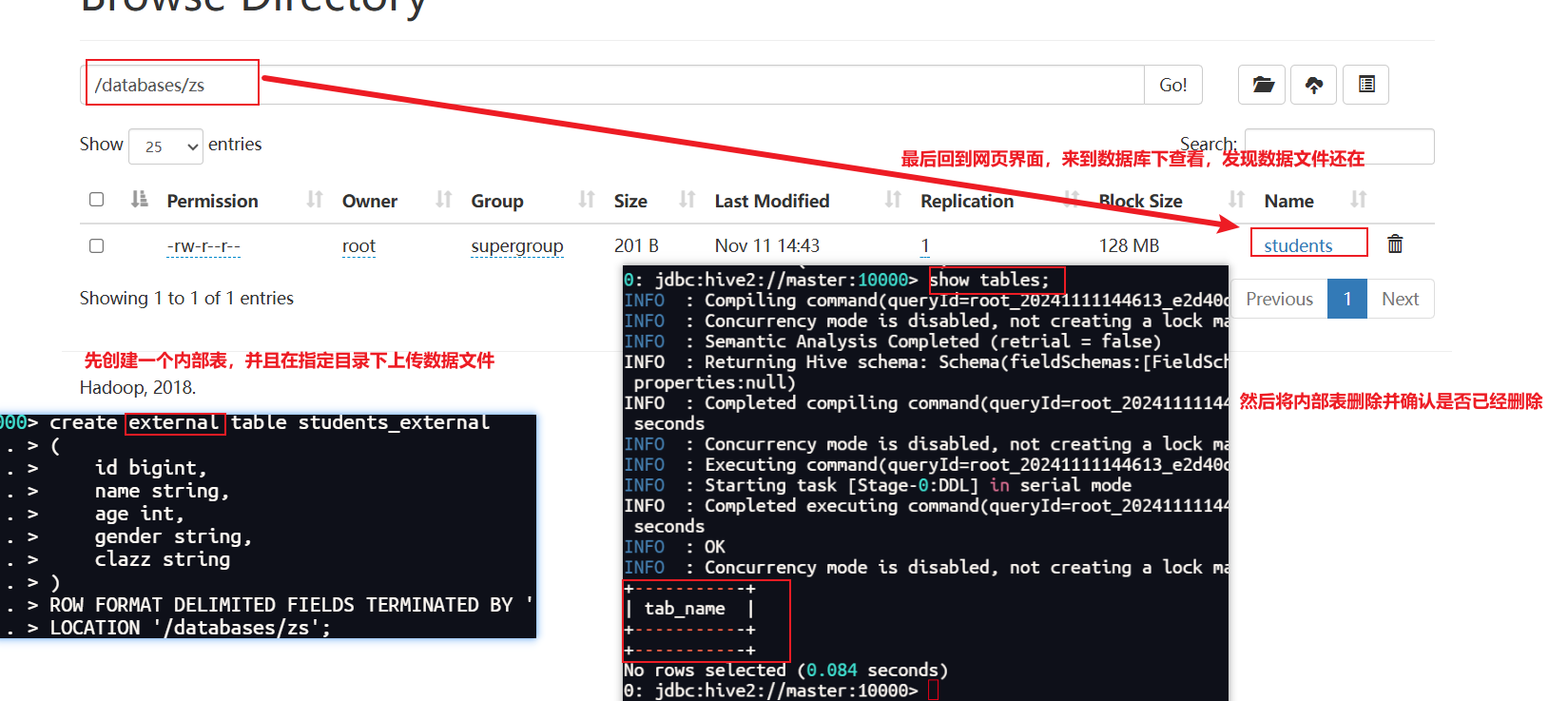
Task: Go to the Next page
Action: point(1400,299)
